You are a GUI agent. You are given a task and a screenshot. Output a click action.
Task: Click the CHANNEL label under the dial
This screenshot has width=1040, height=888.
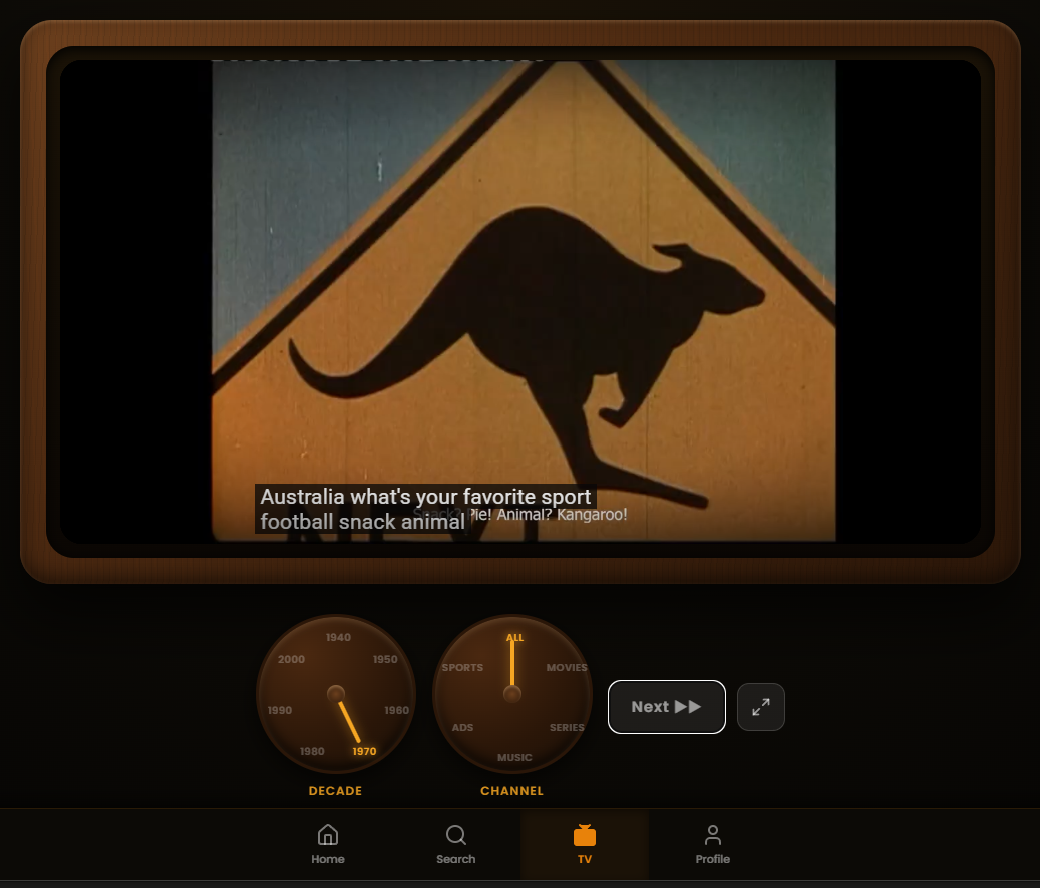pos(512,791)
